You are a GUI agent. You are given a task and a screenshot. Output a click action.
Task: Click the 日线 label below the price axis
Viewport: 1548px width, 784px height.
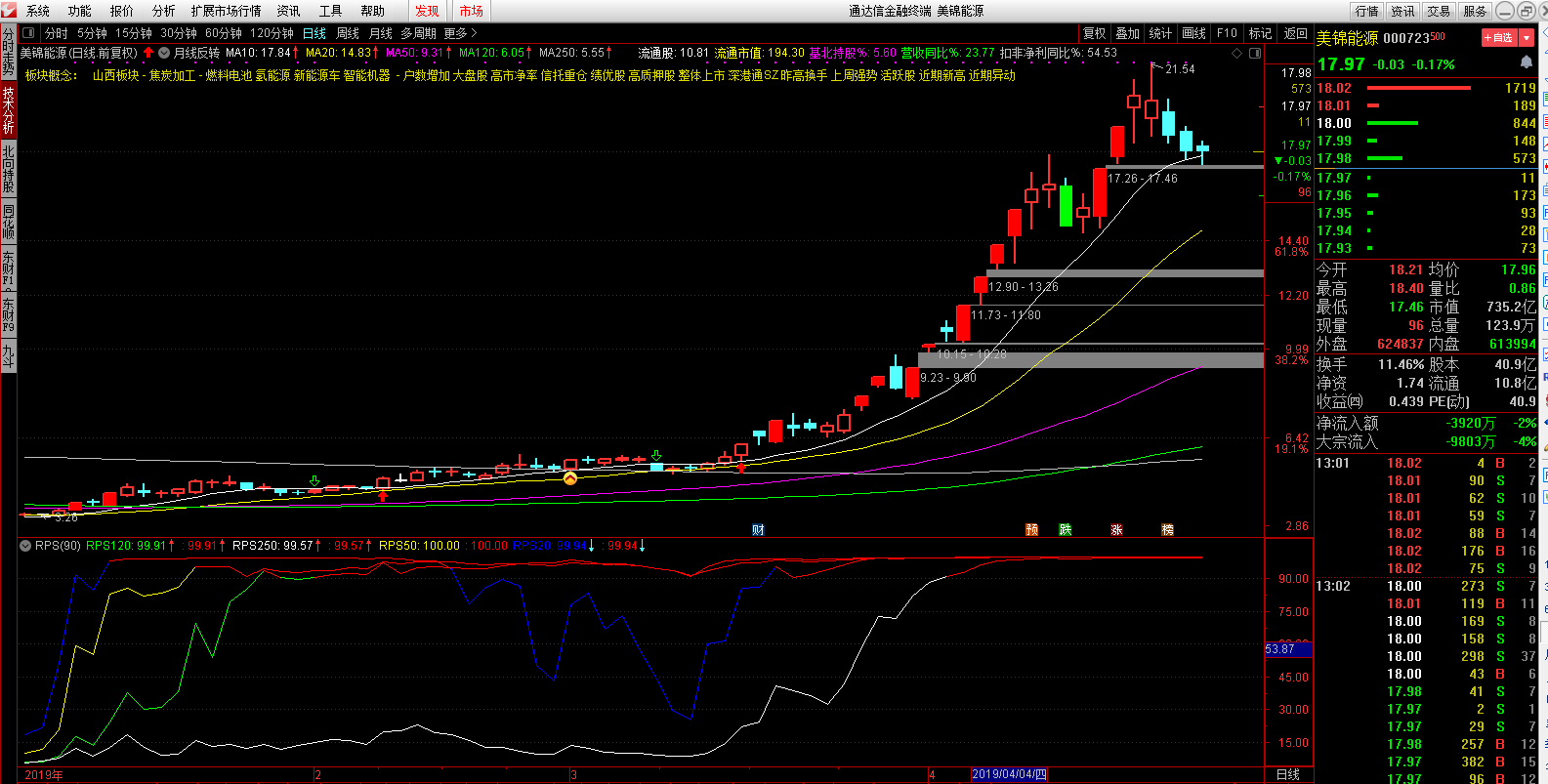coord(1288,774)
